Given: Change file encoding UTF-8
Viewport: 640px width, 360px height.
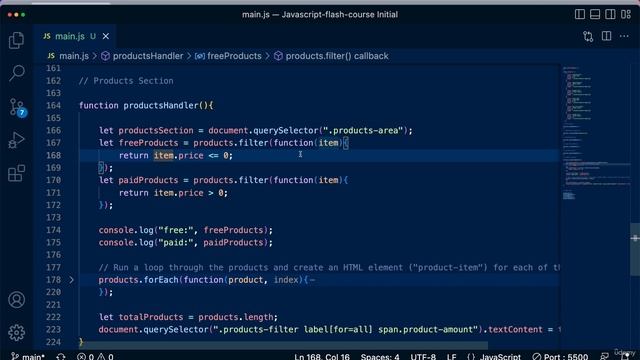Looking at the screenshot, I should point(423,356).
